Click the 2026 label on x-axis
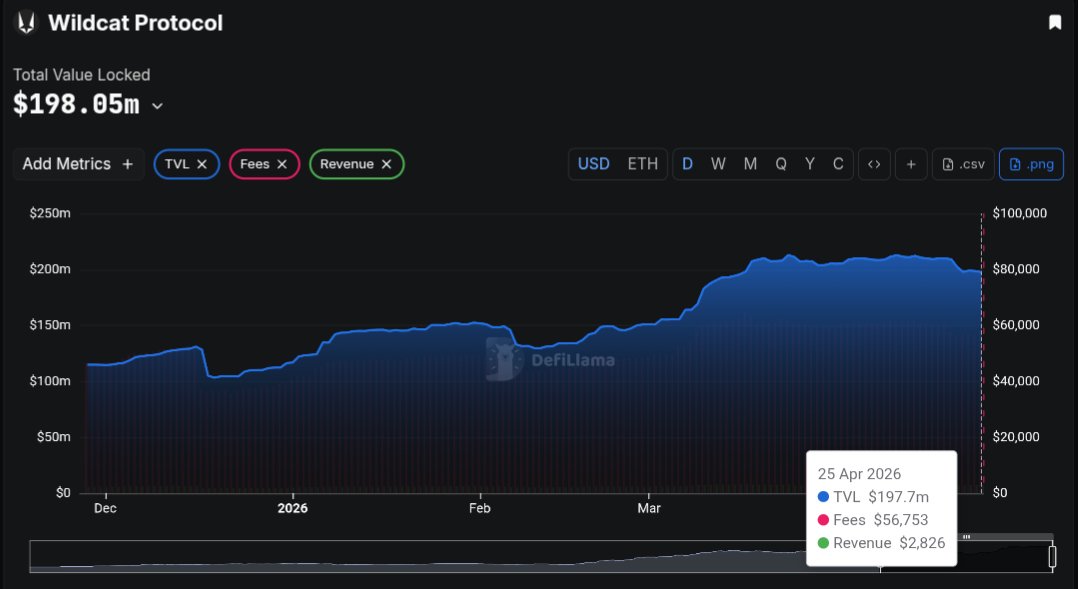This screenshot has height=589, width=1078. [292, 508]
